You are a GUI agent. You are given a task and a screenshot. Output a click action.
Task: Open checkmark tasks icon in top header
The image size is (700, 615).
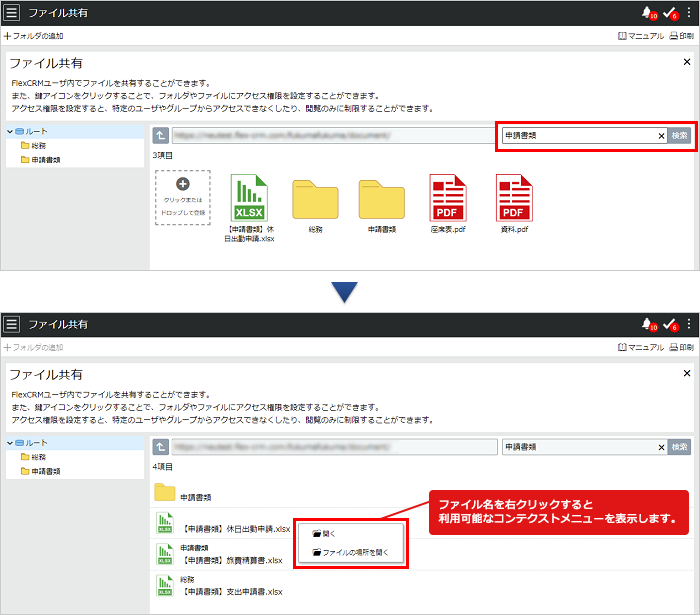[670, 13]
